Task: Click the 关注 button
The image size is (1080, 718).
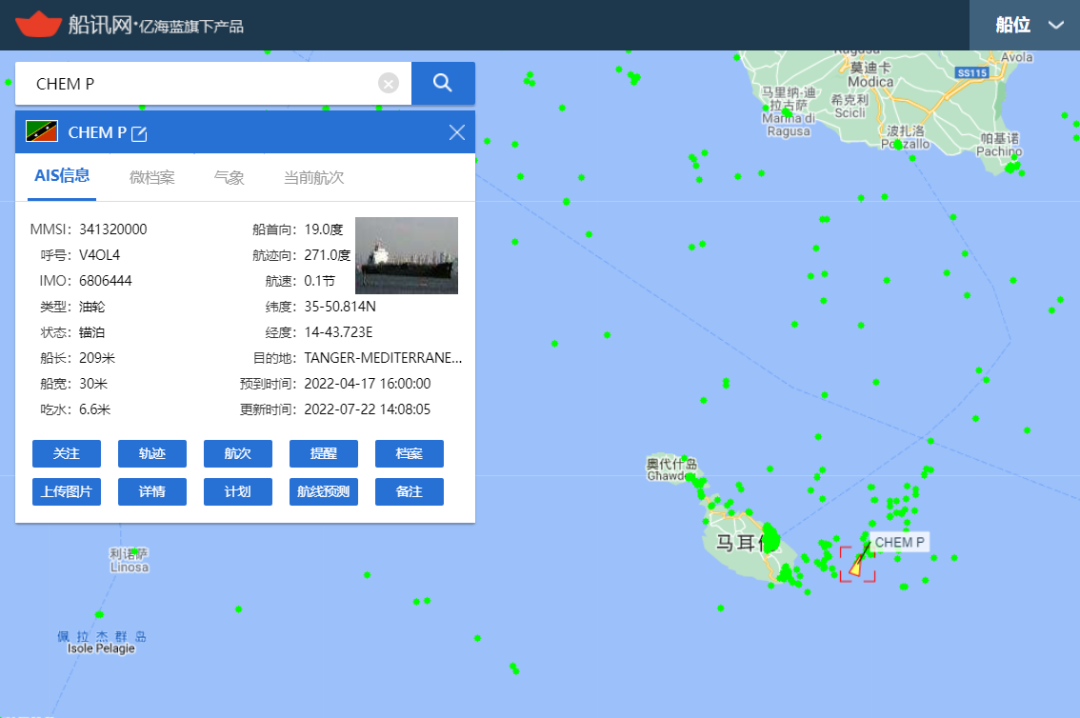Action: 66,454
